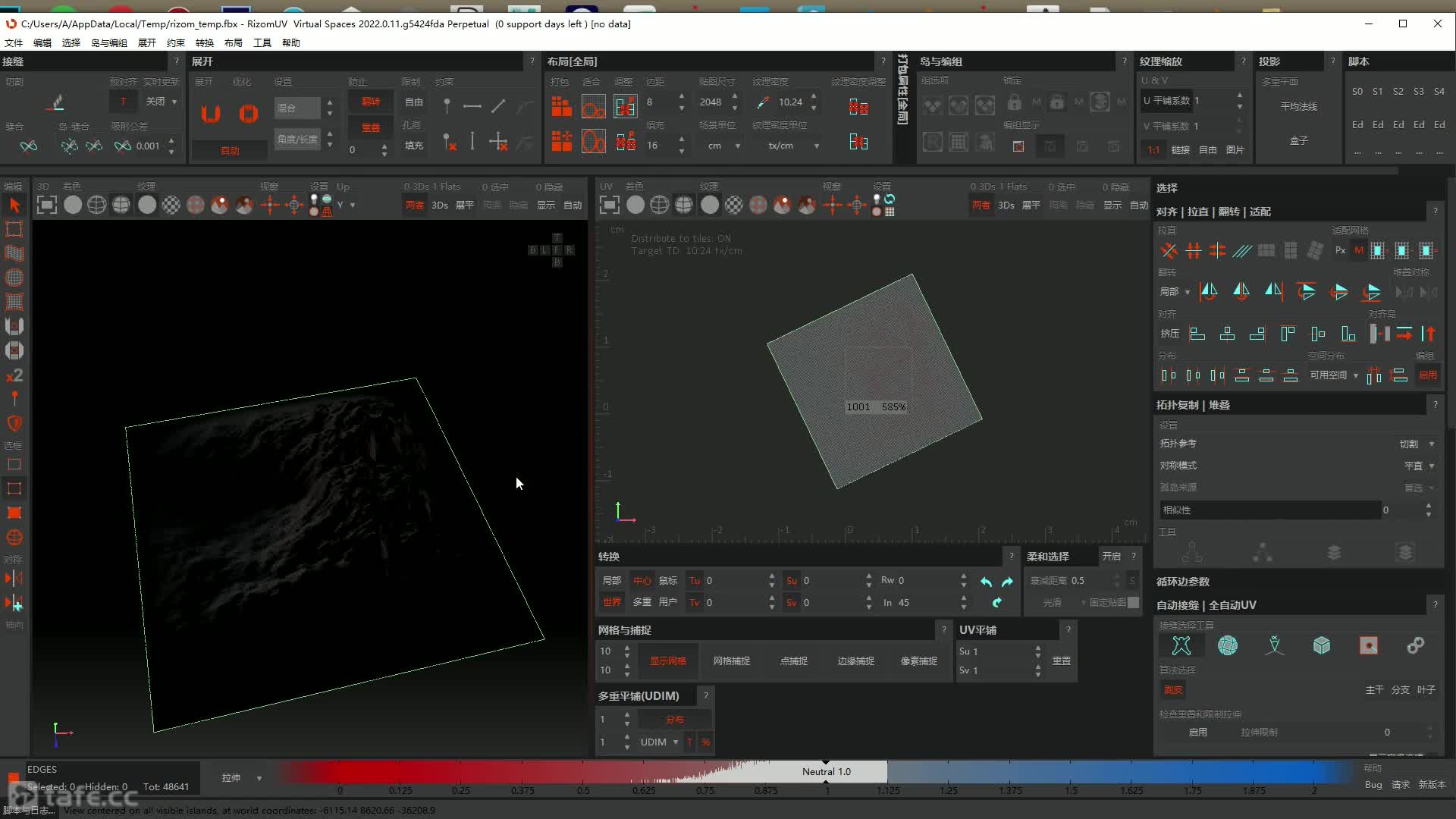The image size is (1456, 819).
Task: Click the red 分布 UDIM distribute button
Action: click(674, 720)
